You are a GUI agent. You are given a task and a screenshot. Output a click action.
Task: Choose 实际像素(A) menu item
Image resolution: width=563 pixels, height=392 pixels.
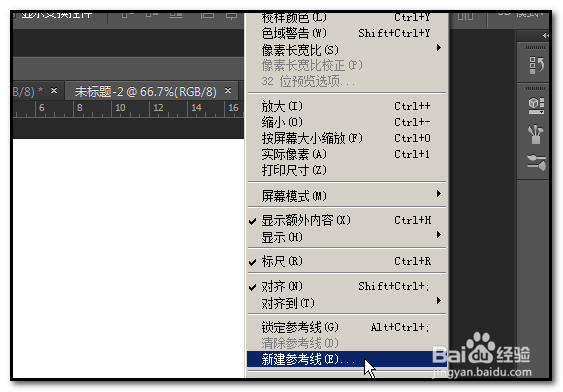(x=347, y=154)
